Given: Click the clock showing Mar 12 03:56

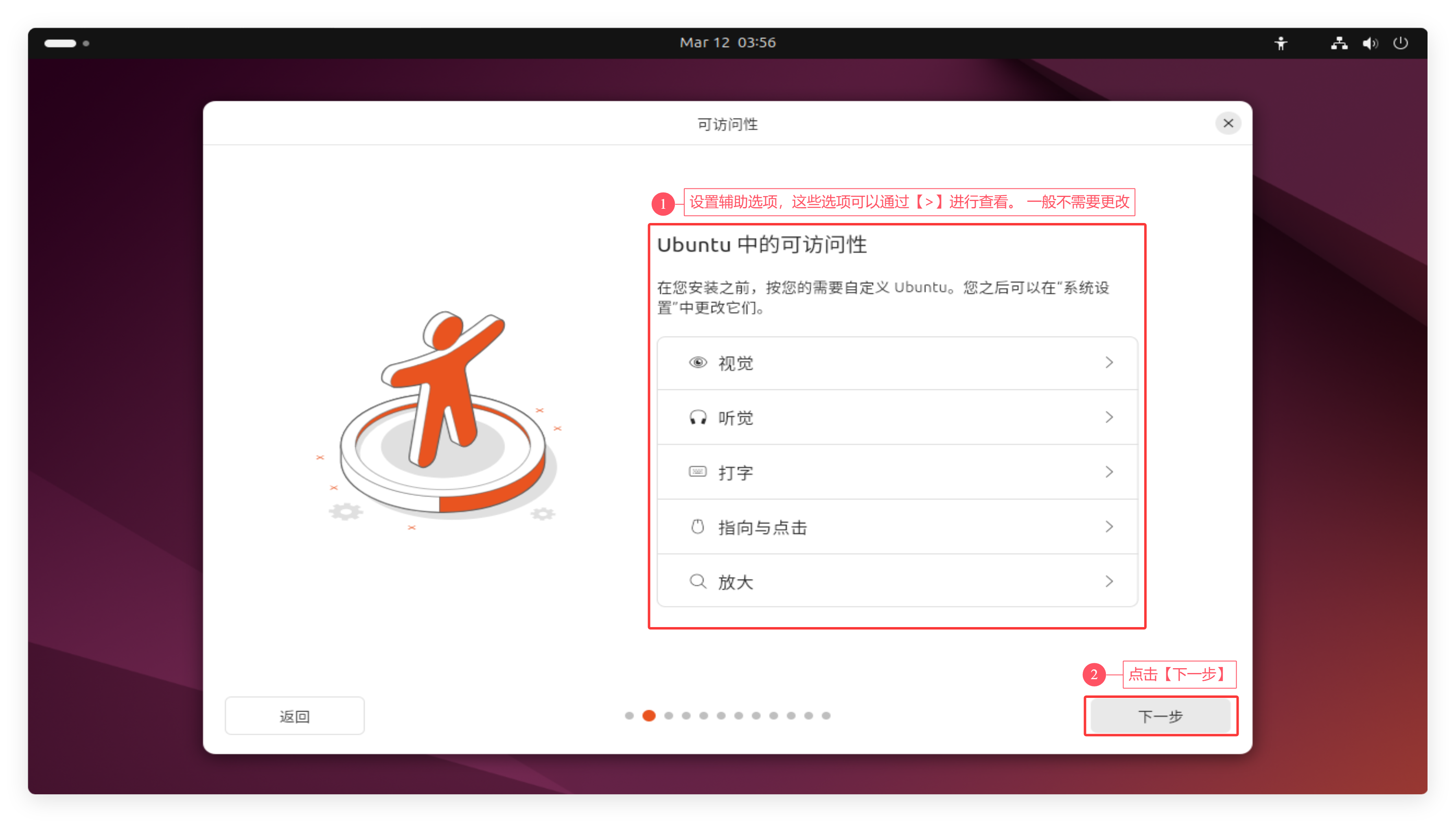Looking at the screenshot, I should pyautogui.click(x=727, y=43).
